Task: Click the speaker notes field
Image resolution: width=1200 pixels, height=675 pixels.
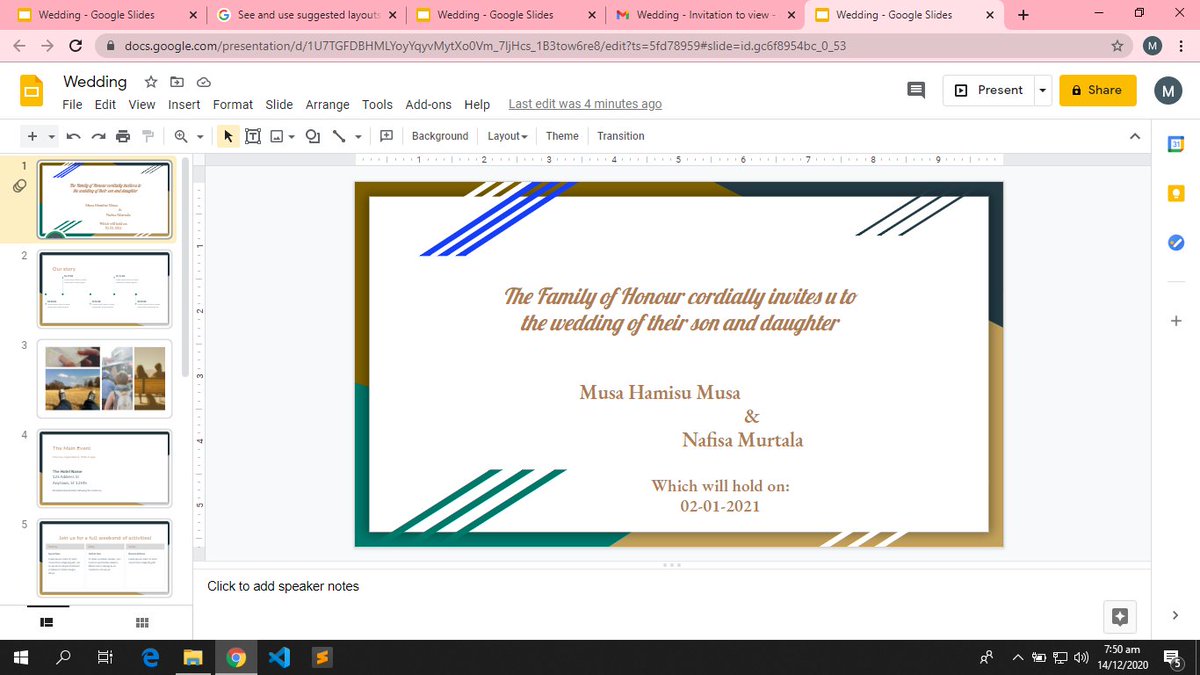Action: pyautogui.click(x=672, y=586)
